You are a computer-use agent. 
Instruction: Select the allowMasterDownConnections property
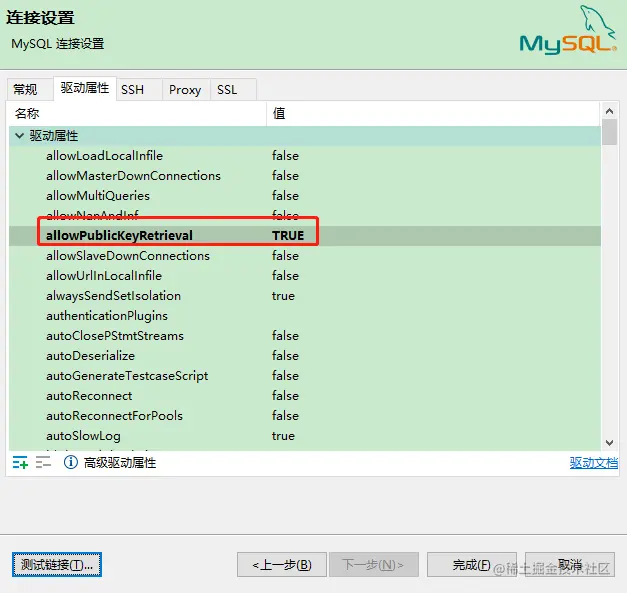click(133, 176)
